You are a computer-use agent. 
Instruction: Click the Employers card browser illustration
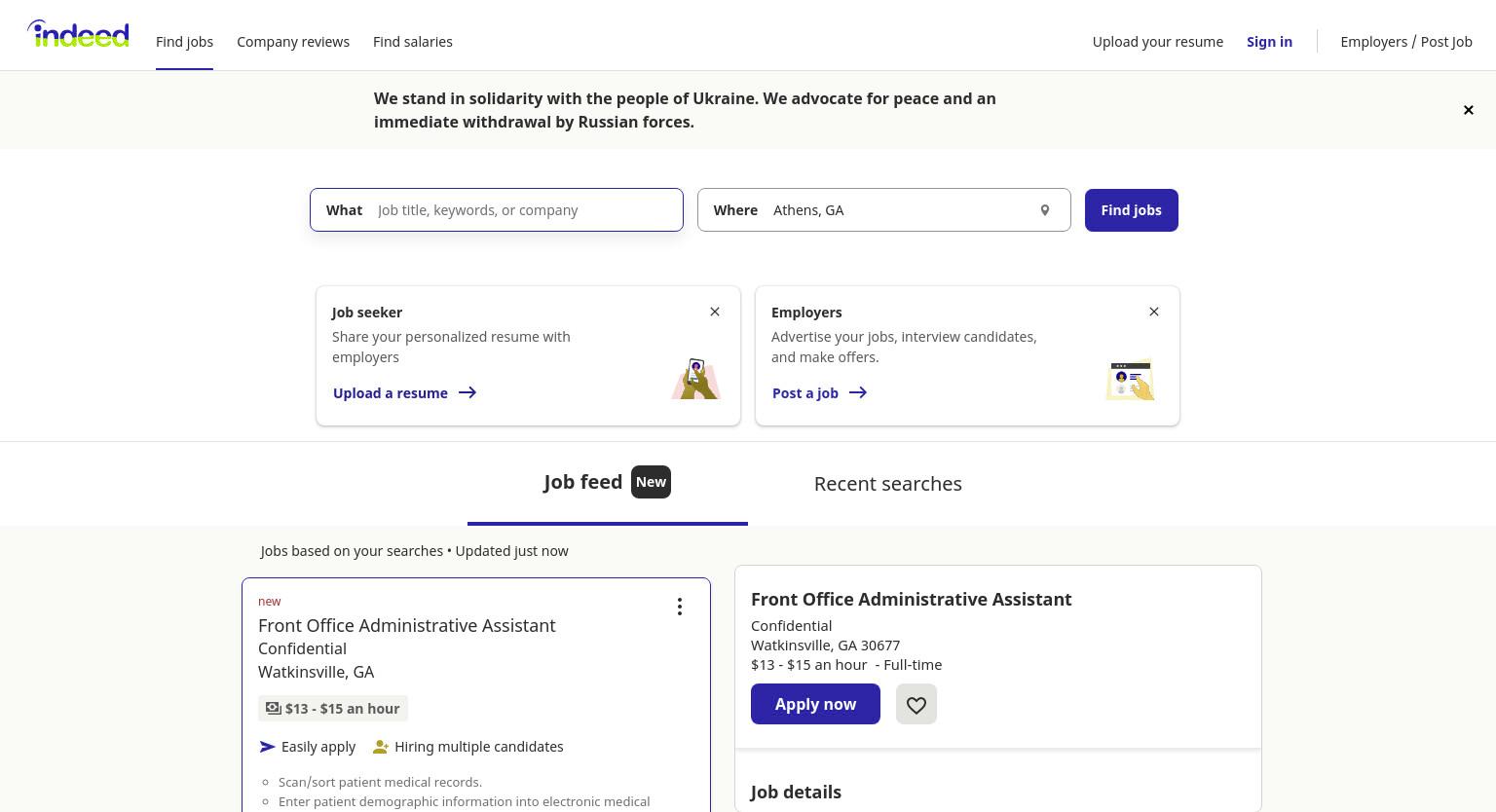[1131, 380]
